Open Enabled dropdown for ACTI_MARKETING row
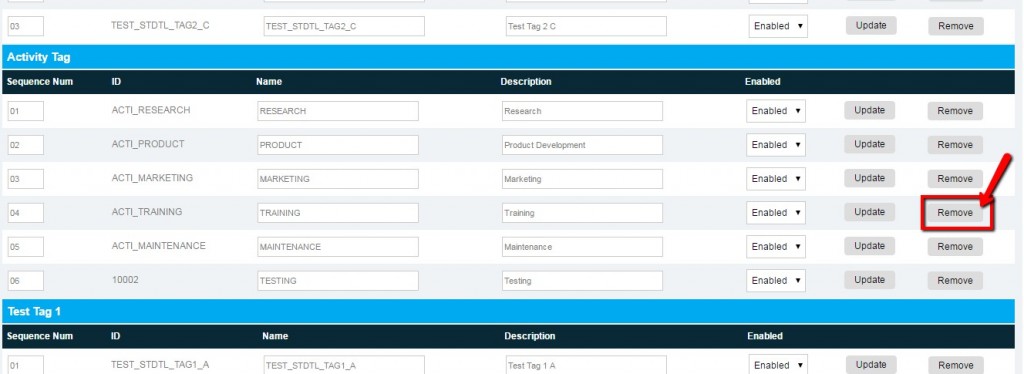The image size is (1024, 374). pos(776,179)
